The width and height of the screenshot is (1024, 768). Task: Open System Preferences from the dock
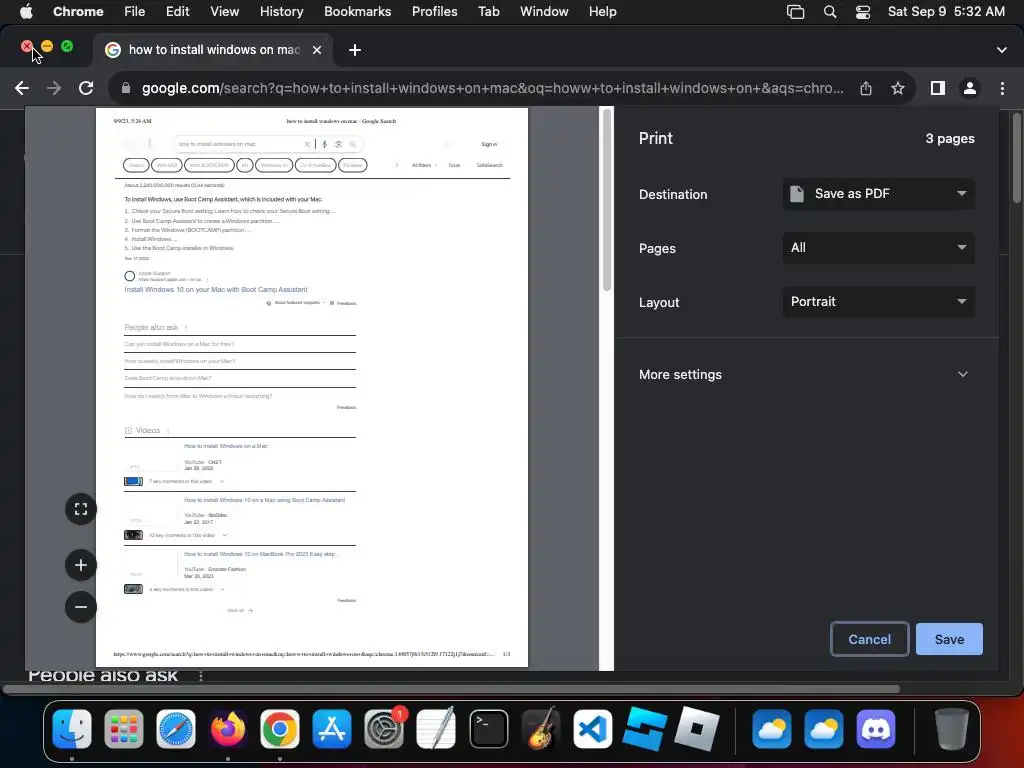click(384, 729)
